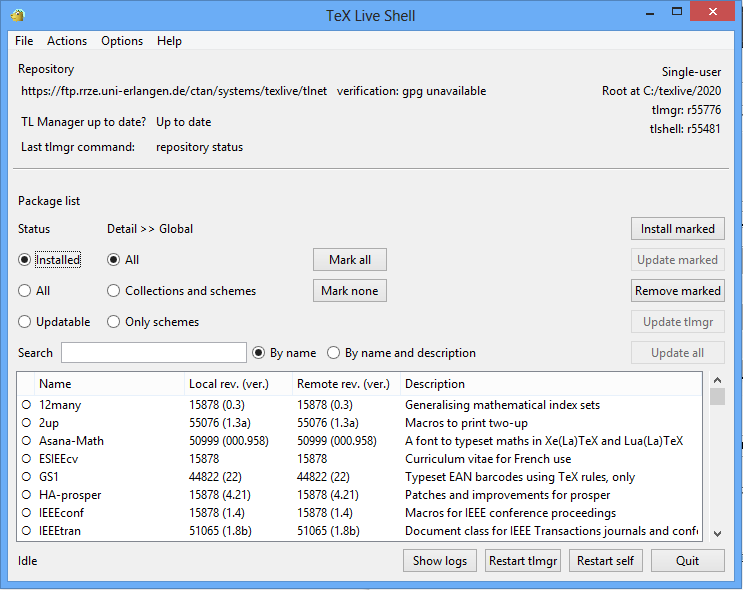
Task: Select the All detail radio button
Action: pos(113,260)
